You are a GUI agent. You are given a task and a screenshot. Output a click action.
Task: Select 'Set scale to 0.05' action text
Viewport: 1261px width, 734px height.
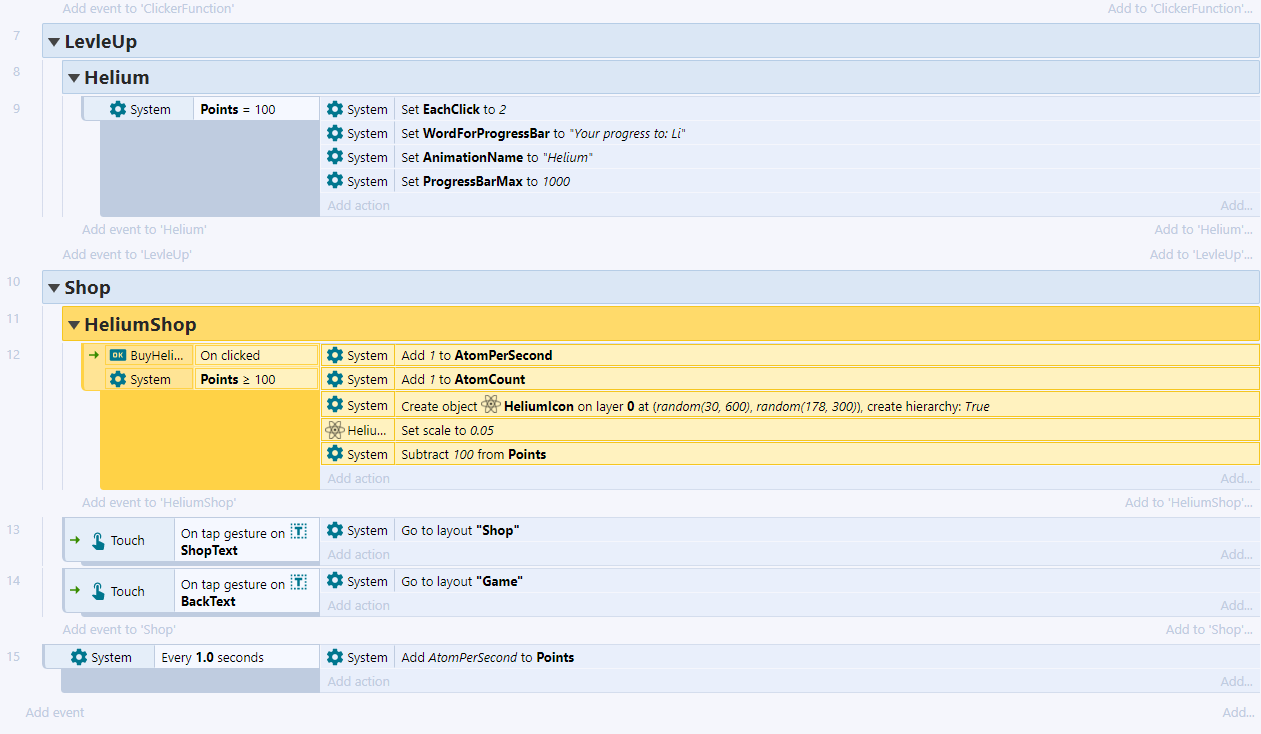[447, 430]
